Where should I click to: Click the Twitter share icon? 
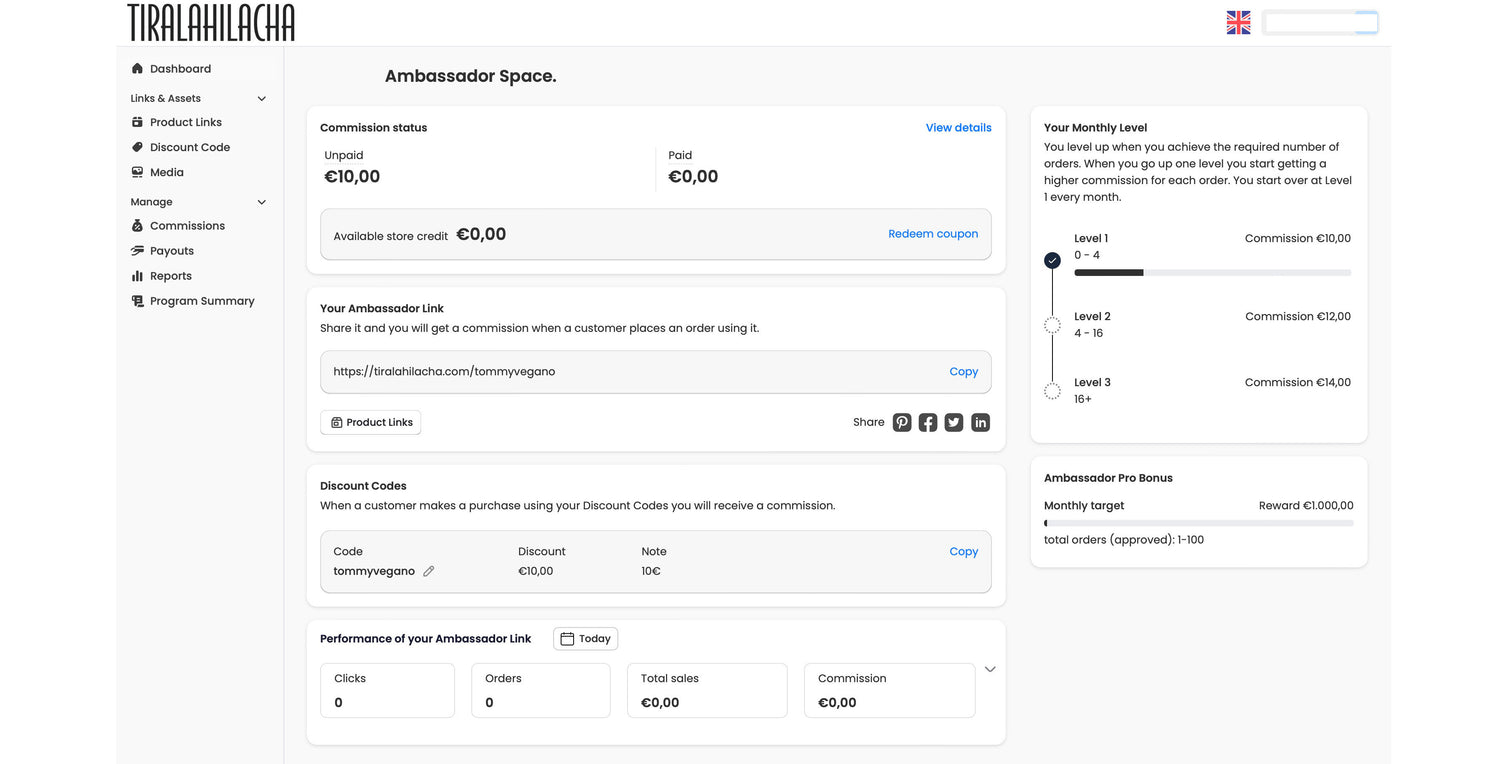coord(954,423)
